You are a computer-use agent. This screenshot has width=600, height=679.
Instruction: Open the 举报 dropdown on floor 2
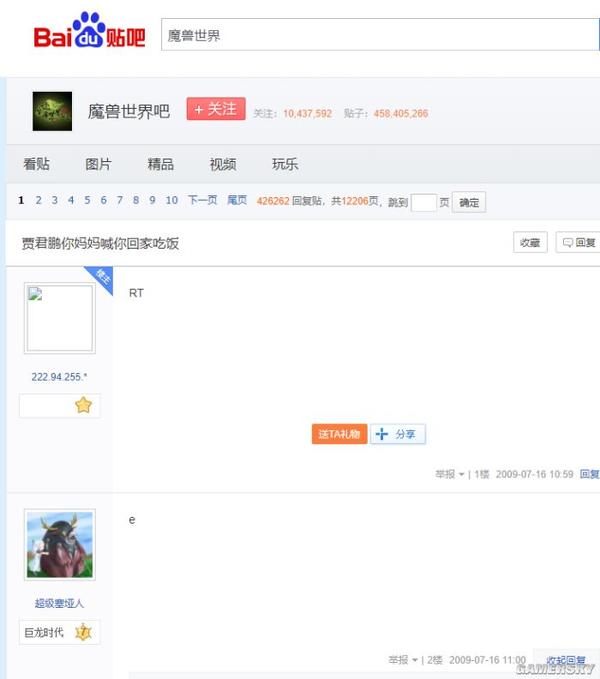[x=403, y=660]
